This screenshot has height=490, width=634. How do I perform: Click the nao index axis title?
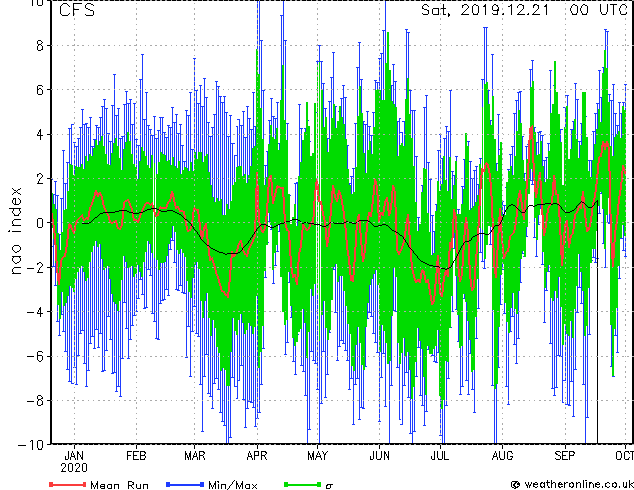(x=15, y=231)
